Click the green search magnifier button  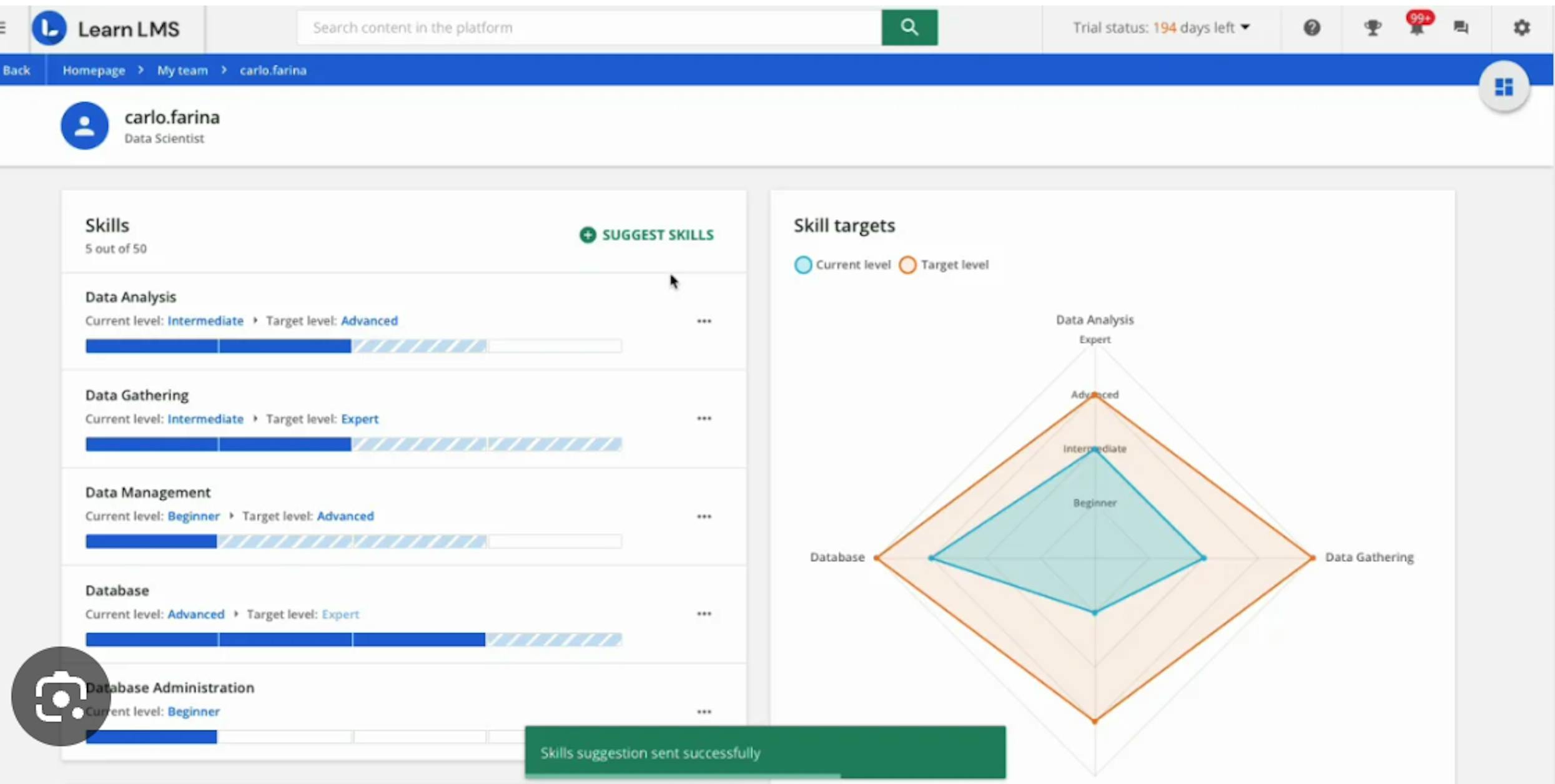click(909, 27)
